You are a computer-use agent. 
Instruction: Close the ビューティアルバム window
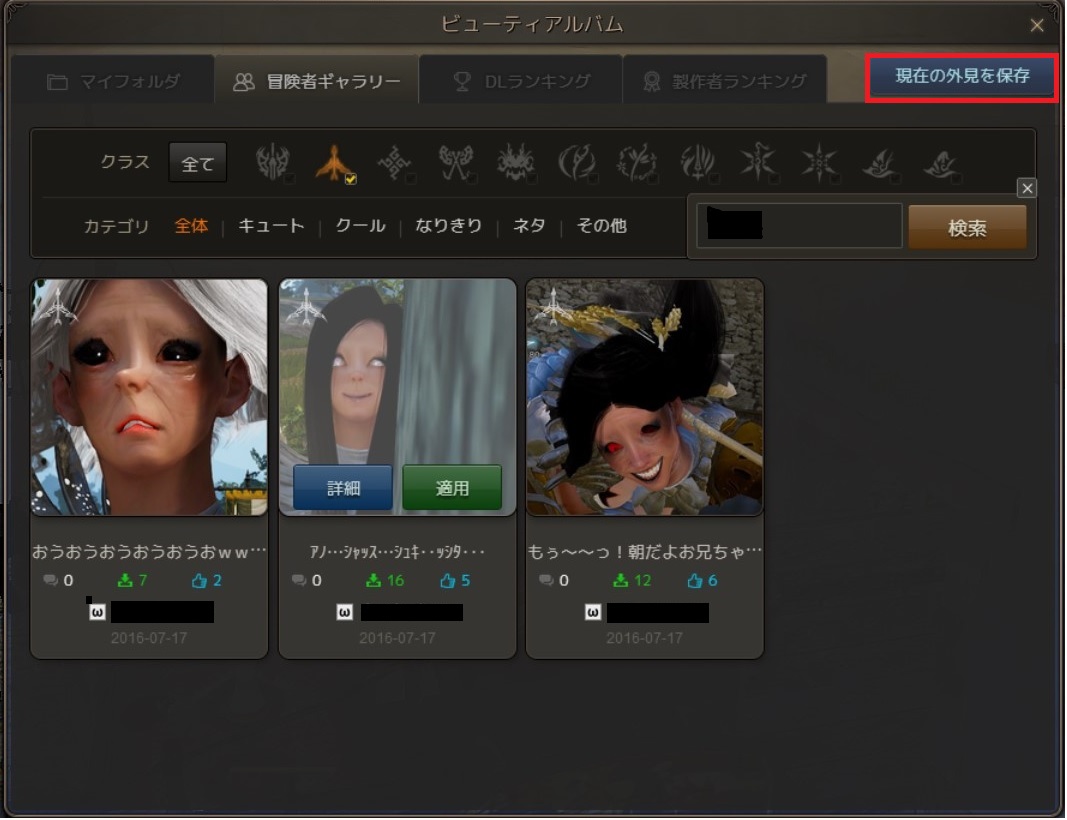click(x=1037, y=25)
